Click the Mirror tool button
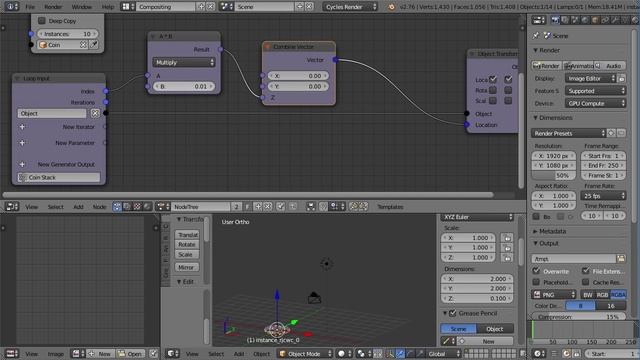This screenshot has width=640, height=360. point(187,267)
